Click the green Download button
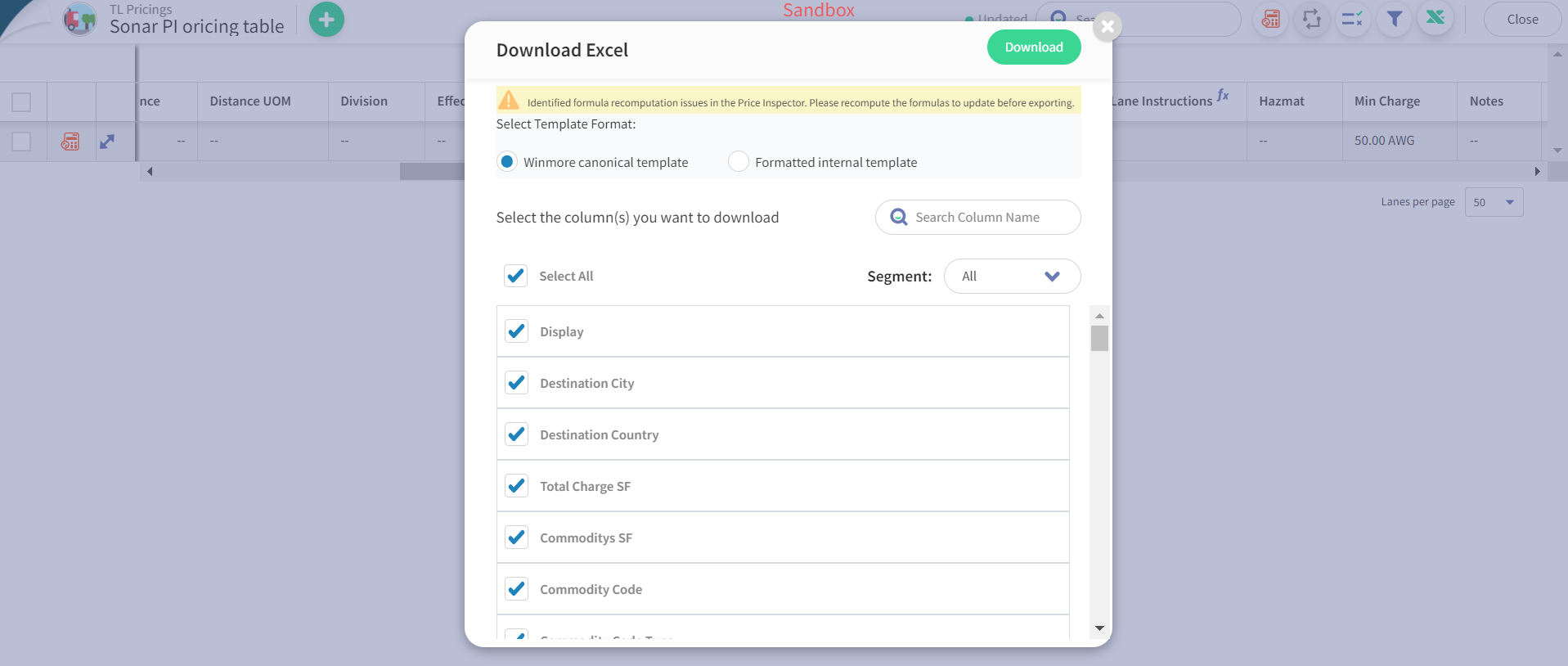This screenshot has width=1568, height=666. pos(1034,47)
